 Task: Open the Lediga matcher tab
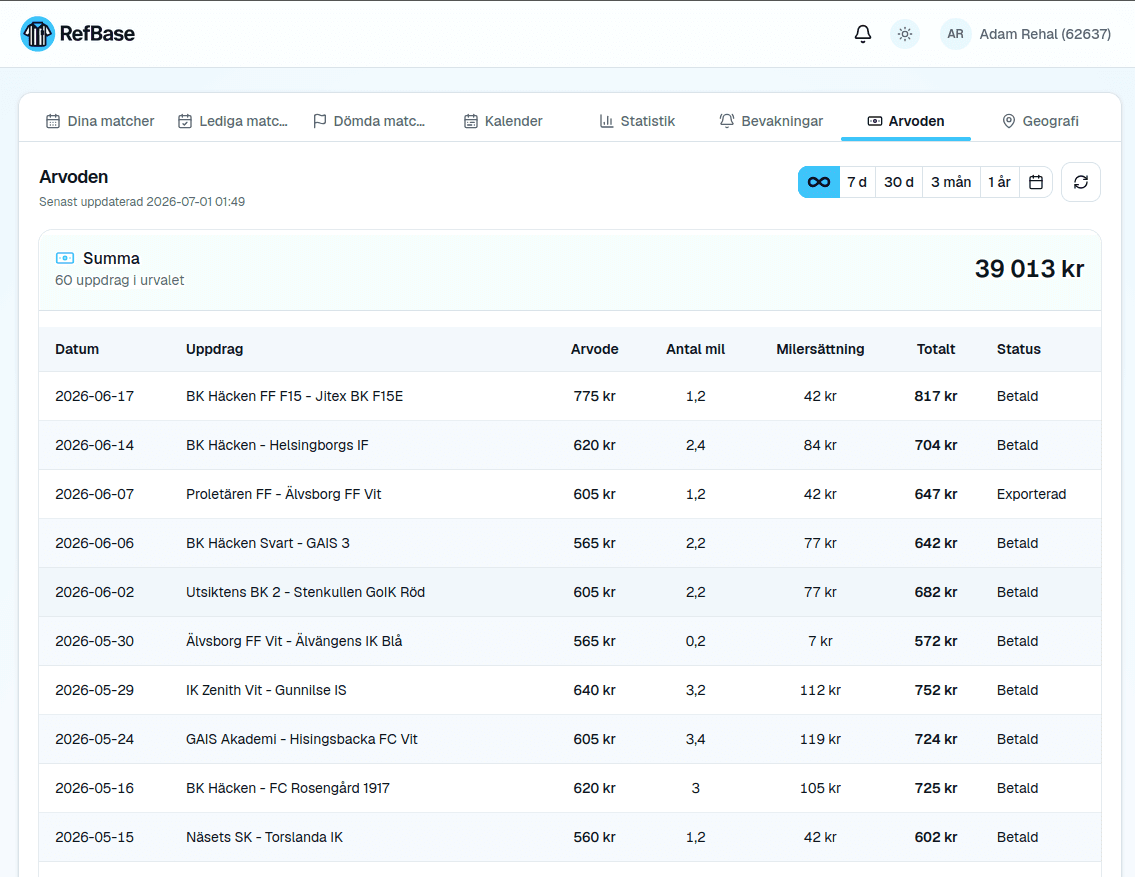233,121
